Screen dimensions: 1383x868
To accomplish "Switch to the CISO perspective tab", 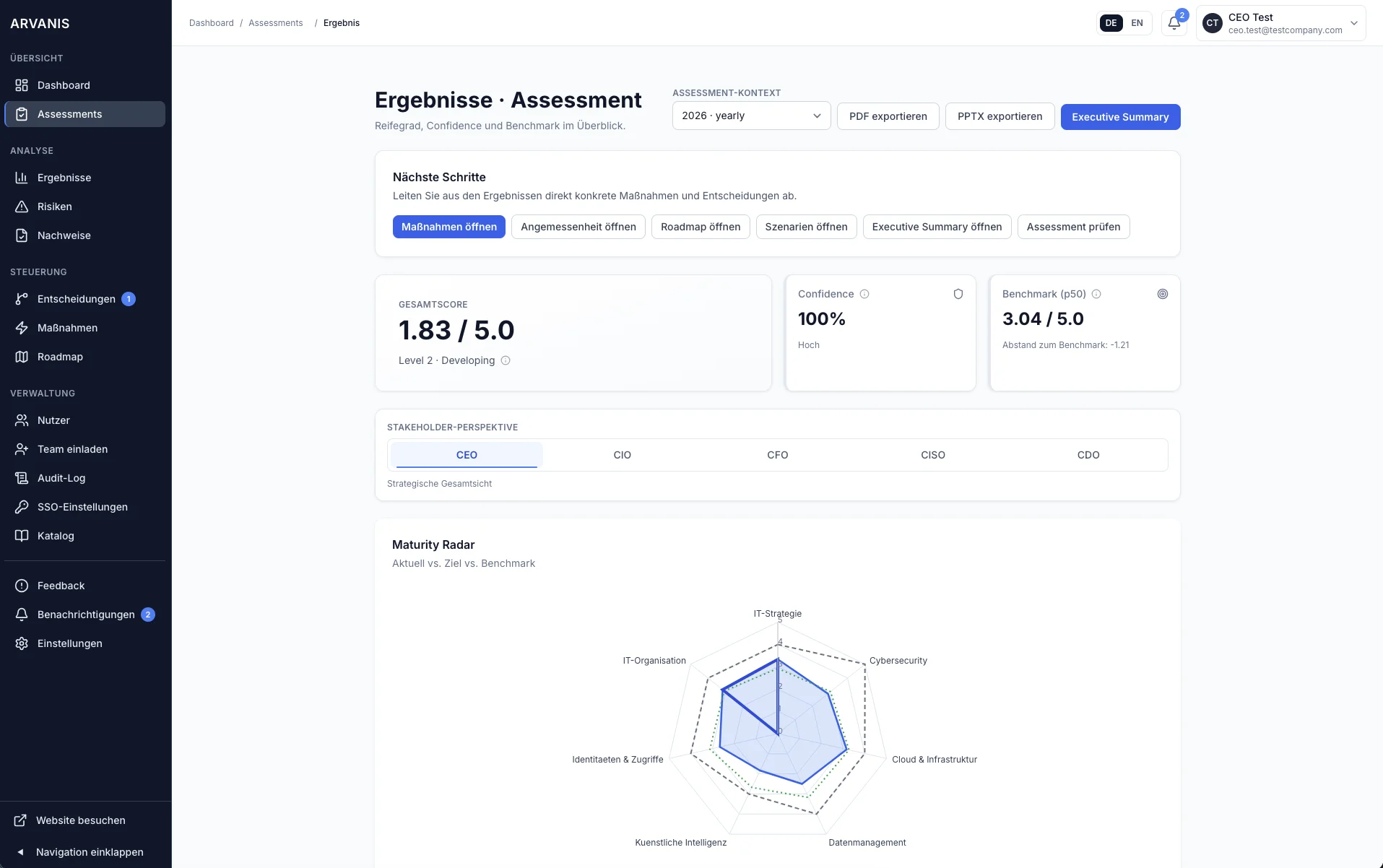I will 932,455.
